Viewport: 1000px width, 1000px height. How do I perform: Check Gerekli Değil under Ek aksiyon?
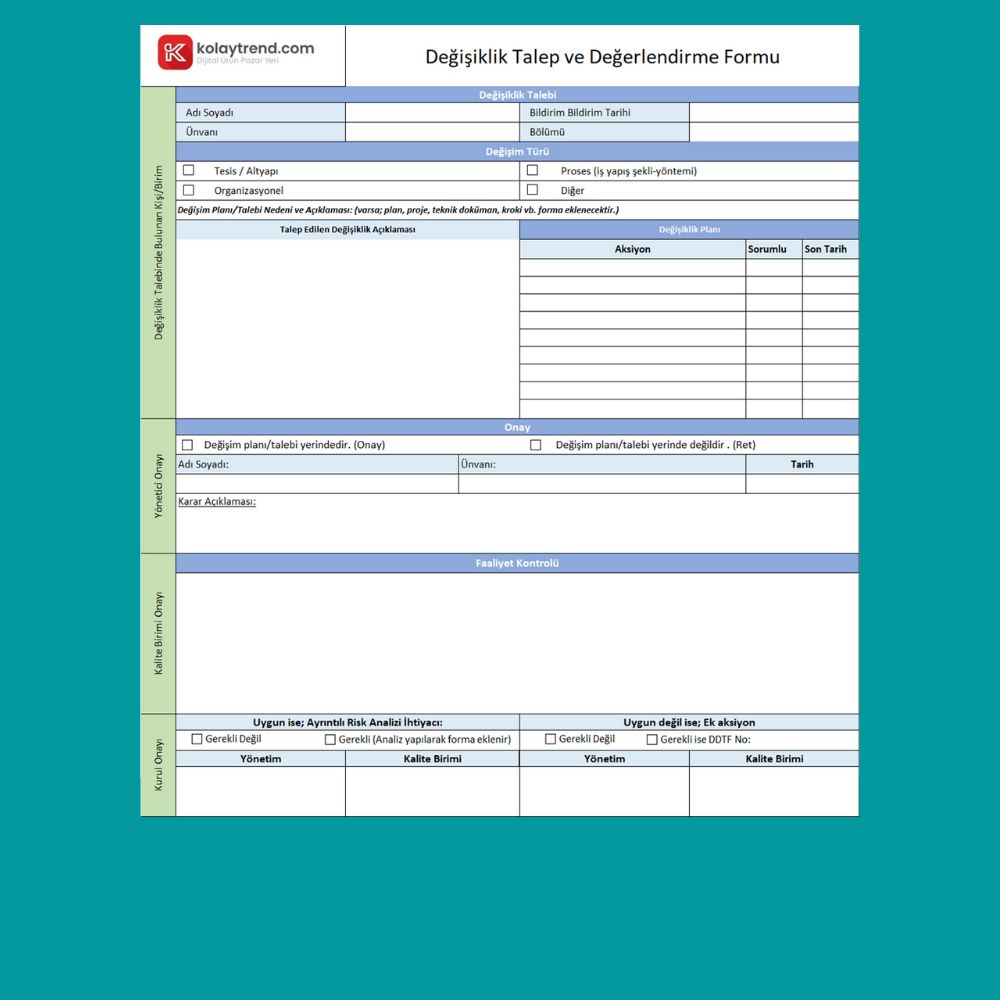tap(550, 740)
